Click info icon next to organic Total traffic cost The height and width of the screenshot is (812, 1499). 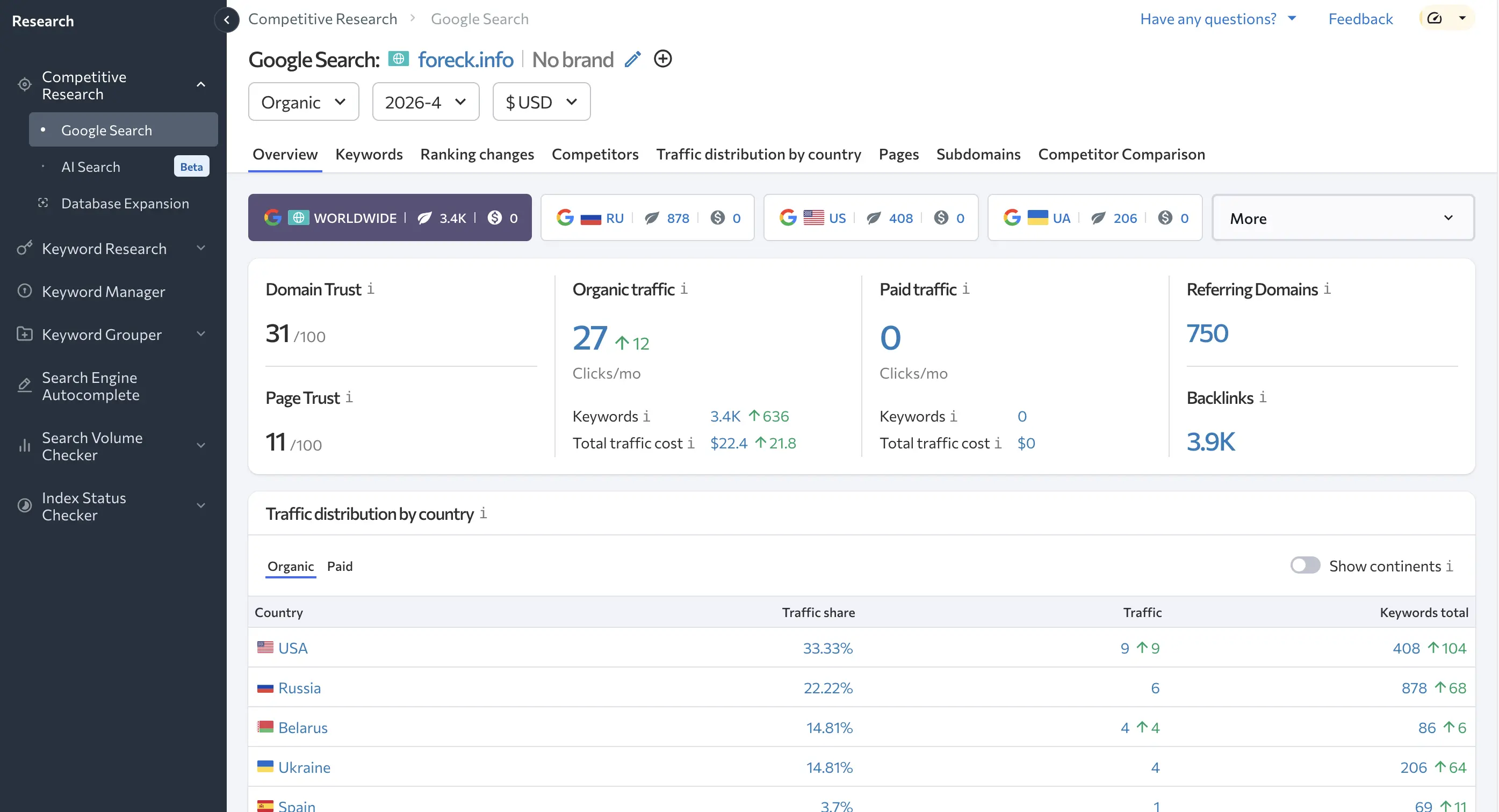pos(691,443)
